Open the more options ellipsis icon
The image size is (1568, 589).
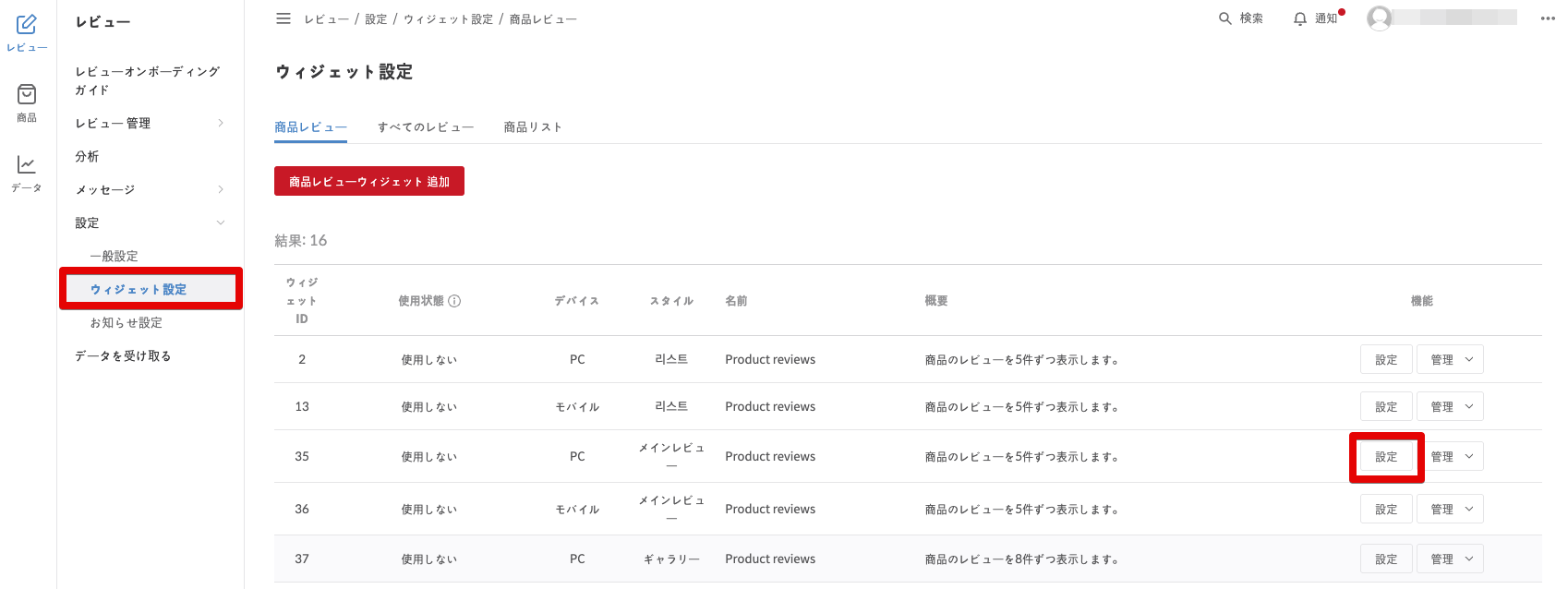tap(1548, 18)
